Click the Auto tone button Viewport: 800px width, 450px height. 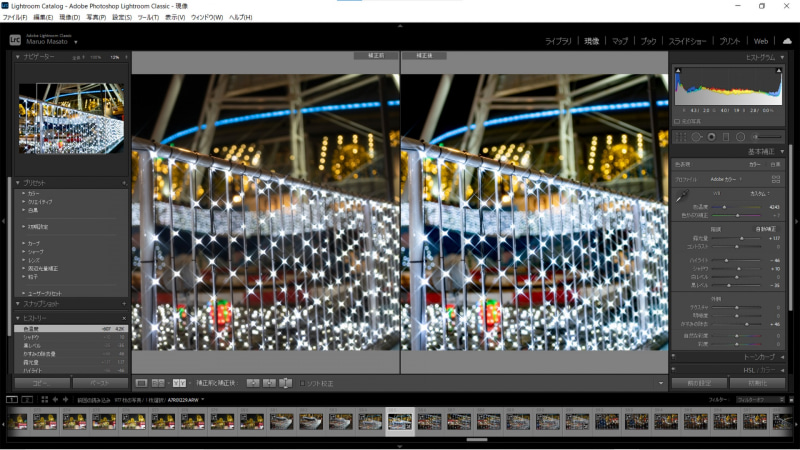pos(766,229)
